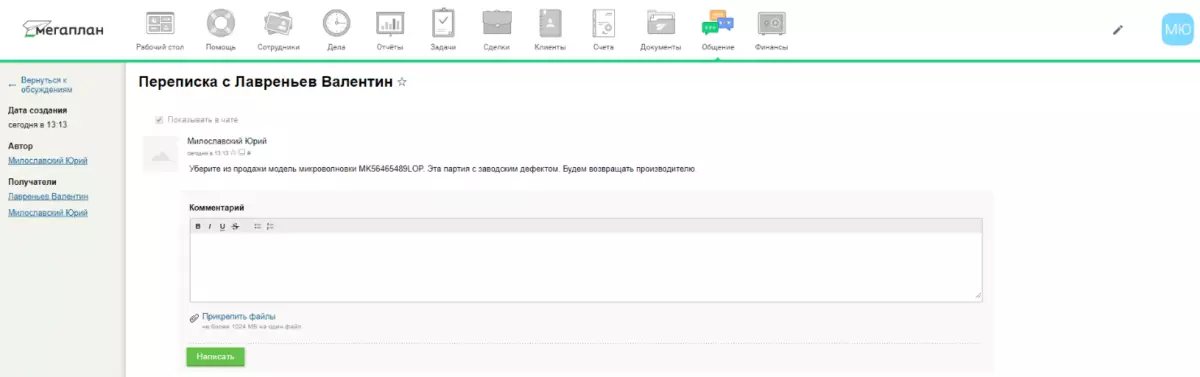Insert a bulleted list in comment
Viewport: 1200px width, 377px height.
tap(257, 227)
